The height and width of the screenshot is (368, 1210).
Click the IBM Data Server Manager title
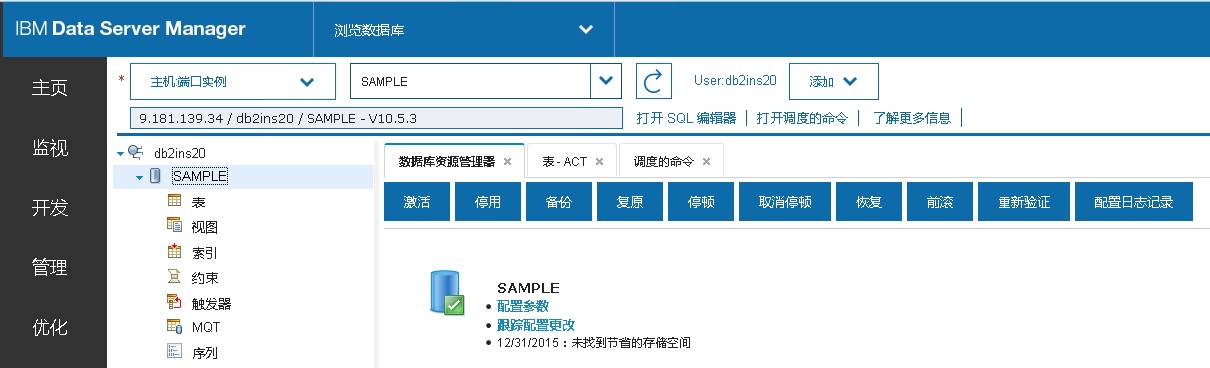[130, 29]
